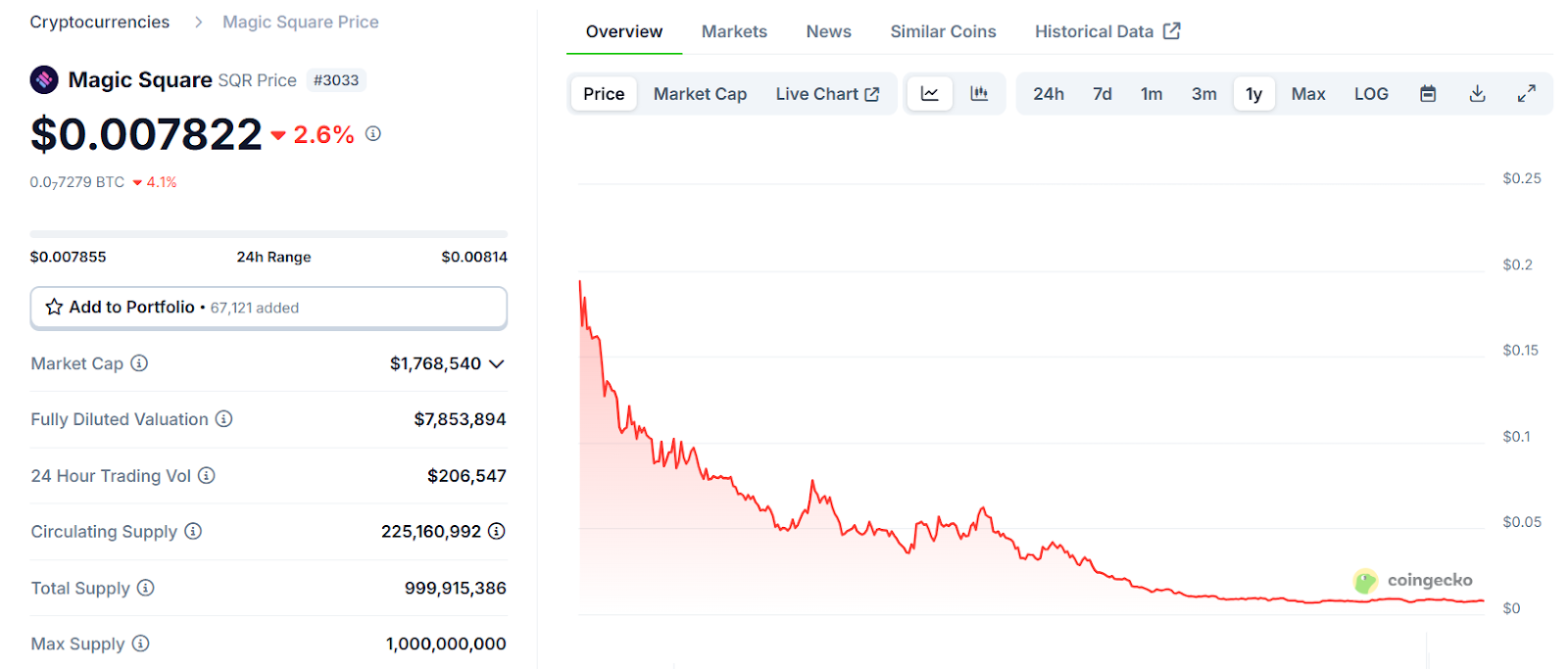Open the Overview tab
1568x669 pixels.
point(624,31)
